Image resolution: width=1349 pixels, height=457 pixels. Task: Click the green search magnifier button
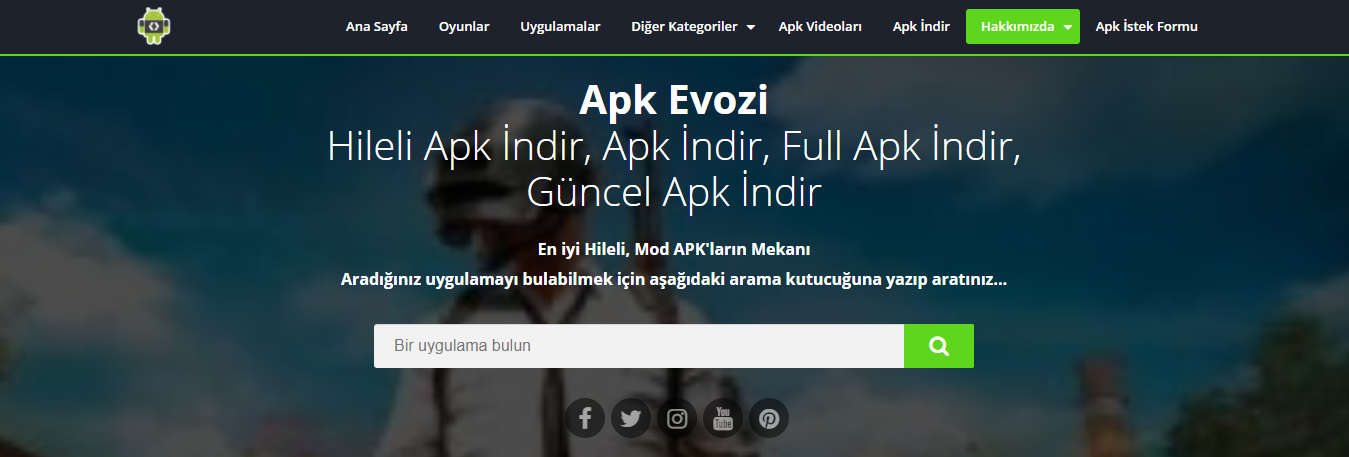pyautogui.click(x=939, y=346)
